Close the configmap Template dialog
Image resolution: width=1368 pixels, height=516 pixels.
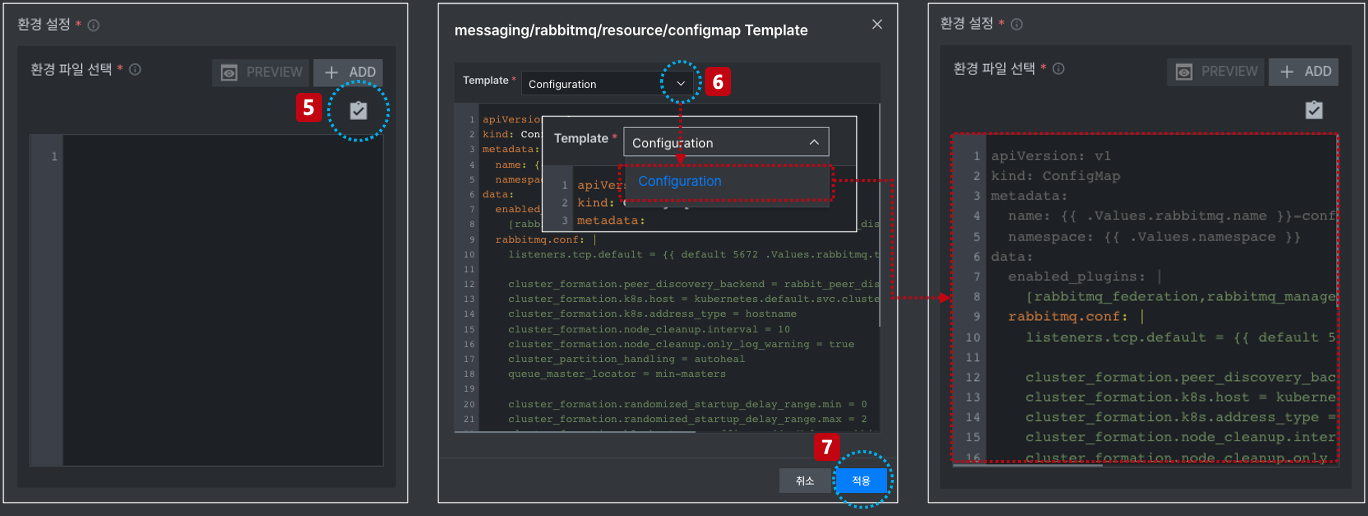877,24
